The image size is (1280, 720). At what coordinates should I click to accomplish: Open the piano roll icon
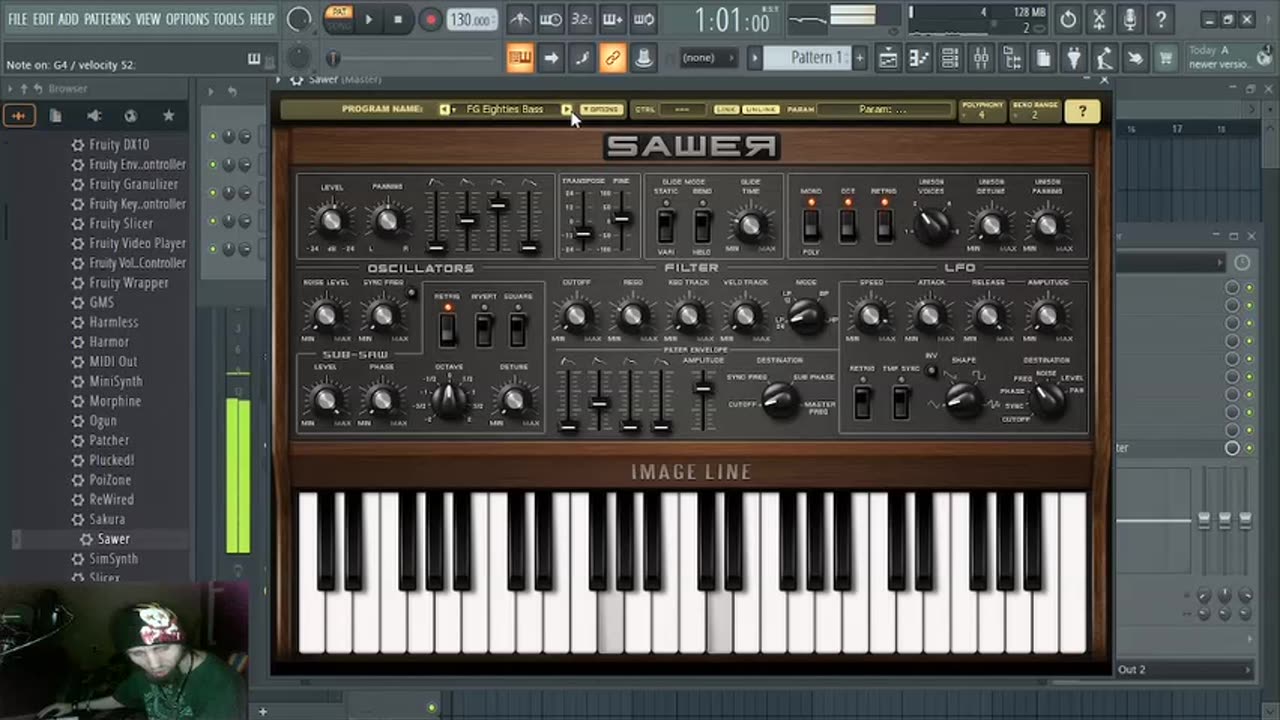[919, 59]
